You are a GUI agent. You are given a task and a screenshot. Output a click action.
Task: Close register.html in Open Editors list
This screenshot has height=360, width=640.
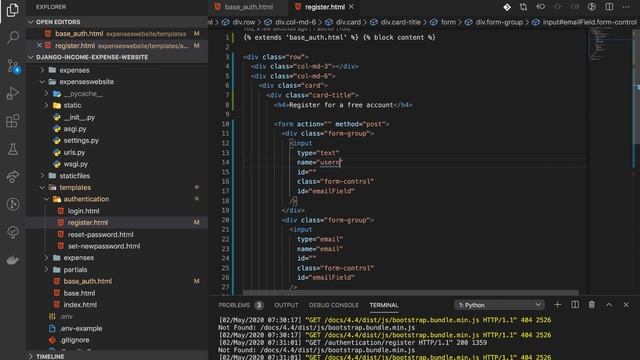tap(39, 45)
